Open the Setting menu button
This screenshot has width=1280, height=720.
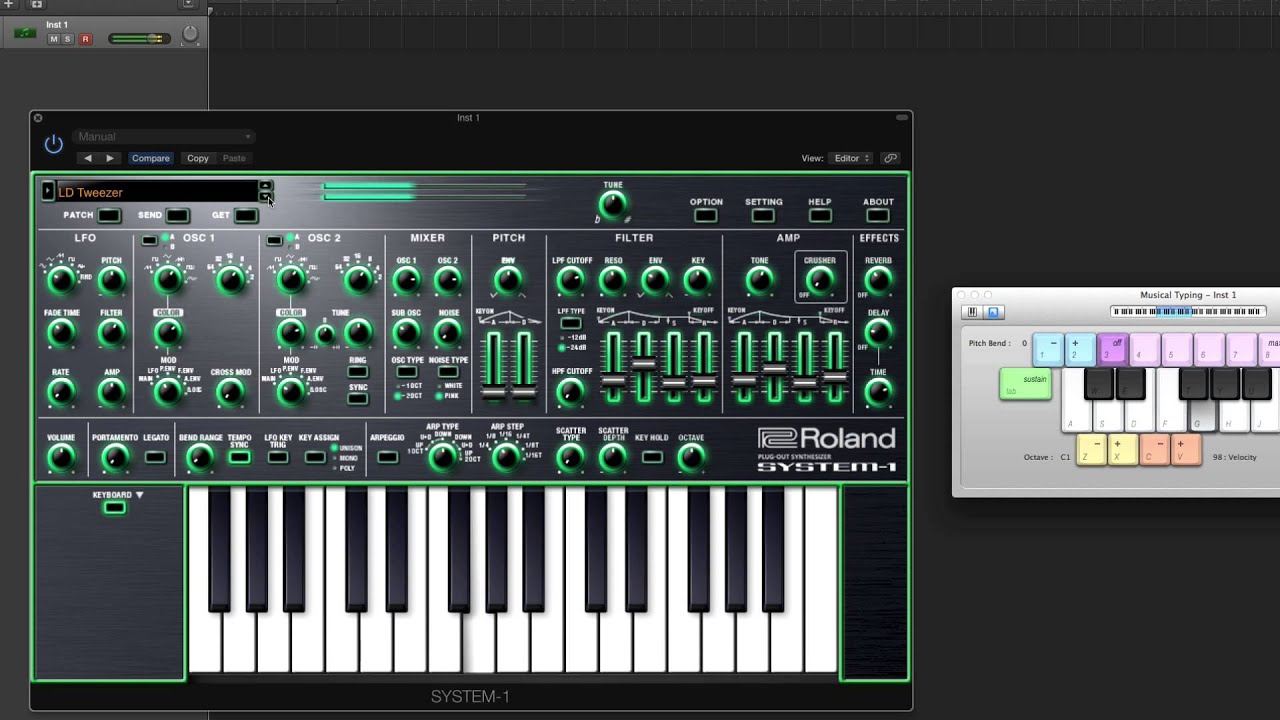[x=763, y=215]
